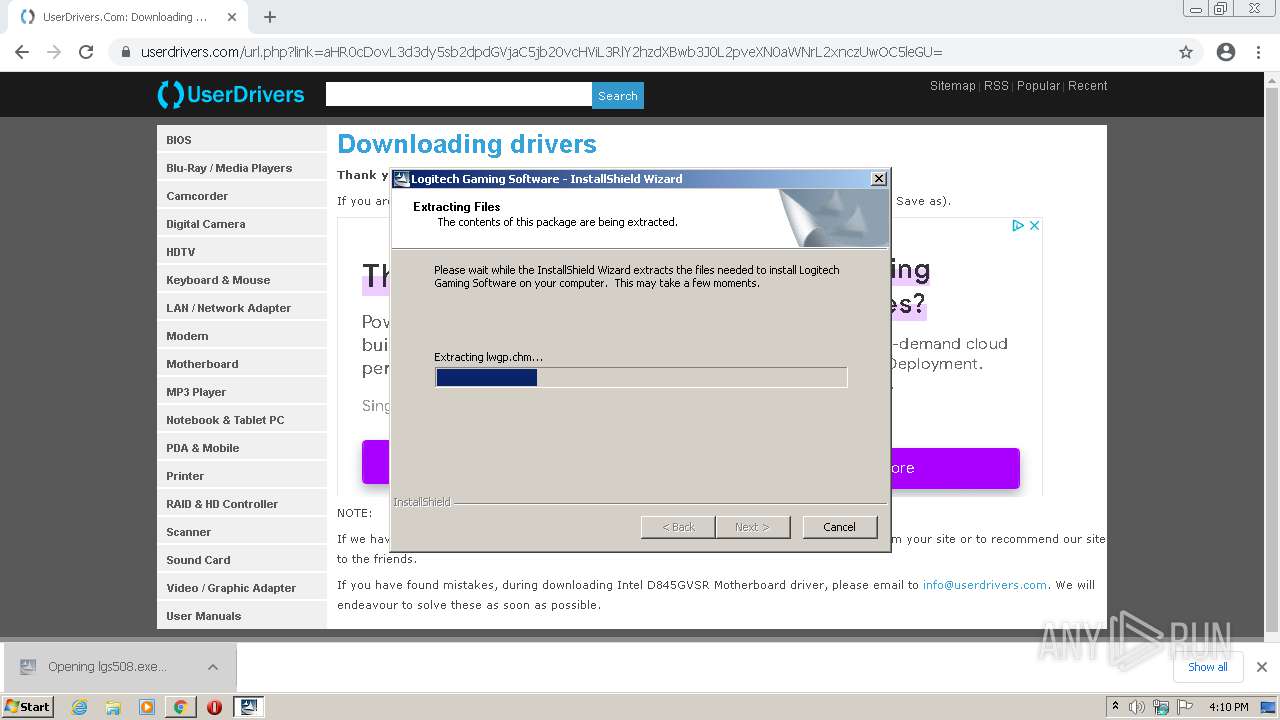Select the User Manuals category
The width and height of the screenshot is (1280, 720).
click(x=242, y=616)
